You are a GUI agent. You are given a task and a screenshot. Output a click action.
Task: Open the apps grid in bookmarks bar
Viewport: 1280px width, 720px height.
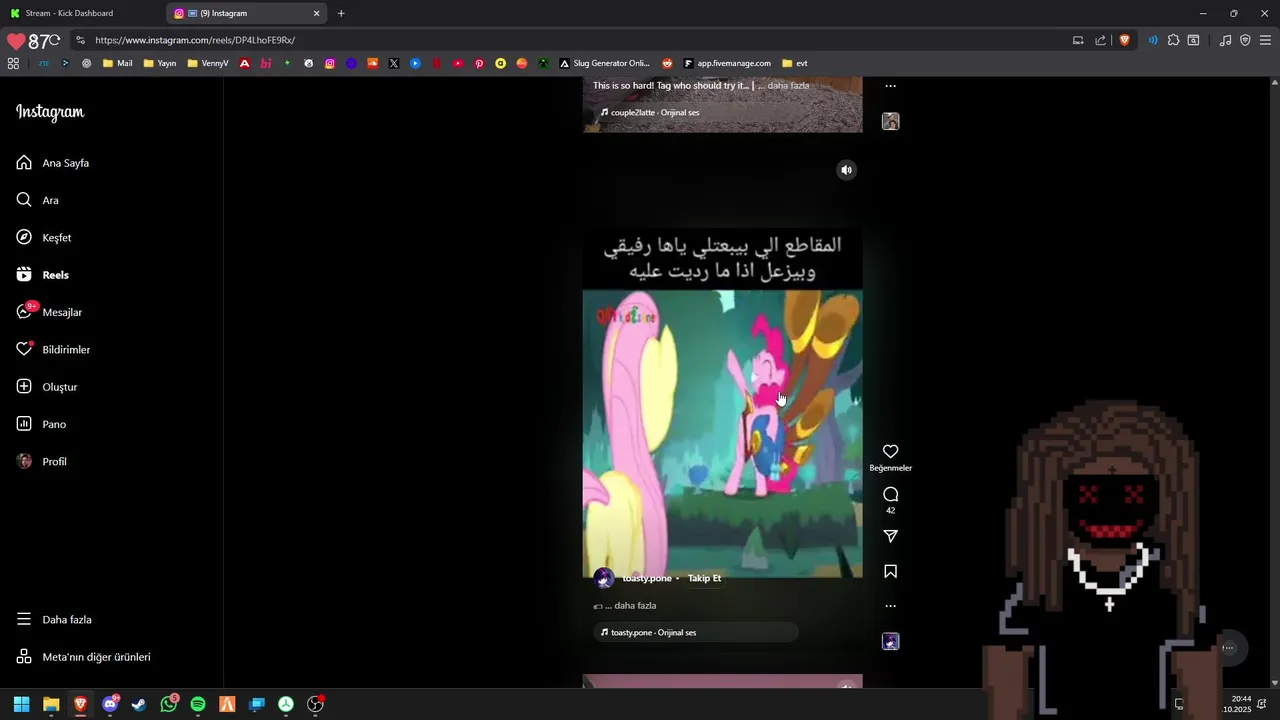(13, 63)
